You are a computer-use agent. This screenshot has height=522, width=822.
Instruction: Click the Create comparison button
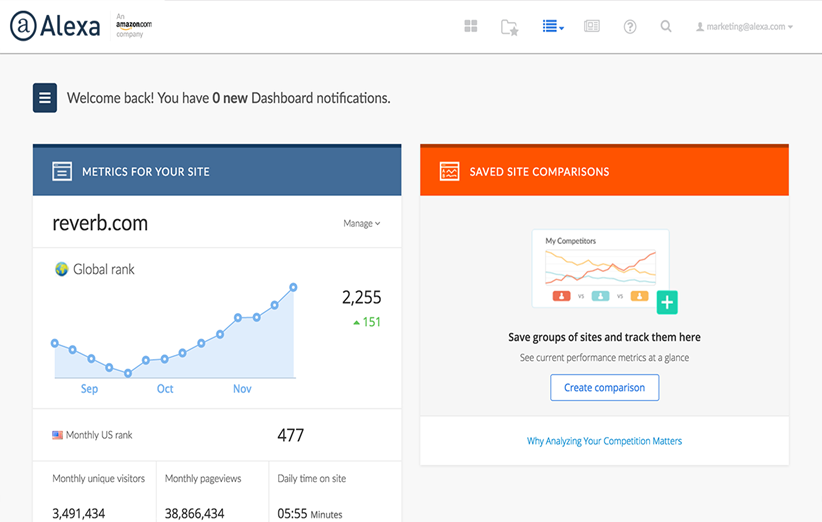[604, 388]
